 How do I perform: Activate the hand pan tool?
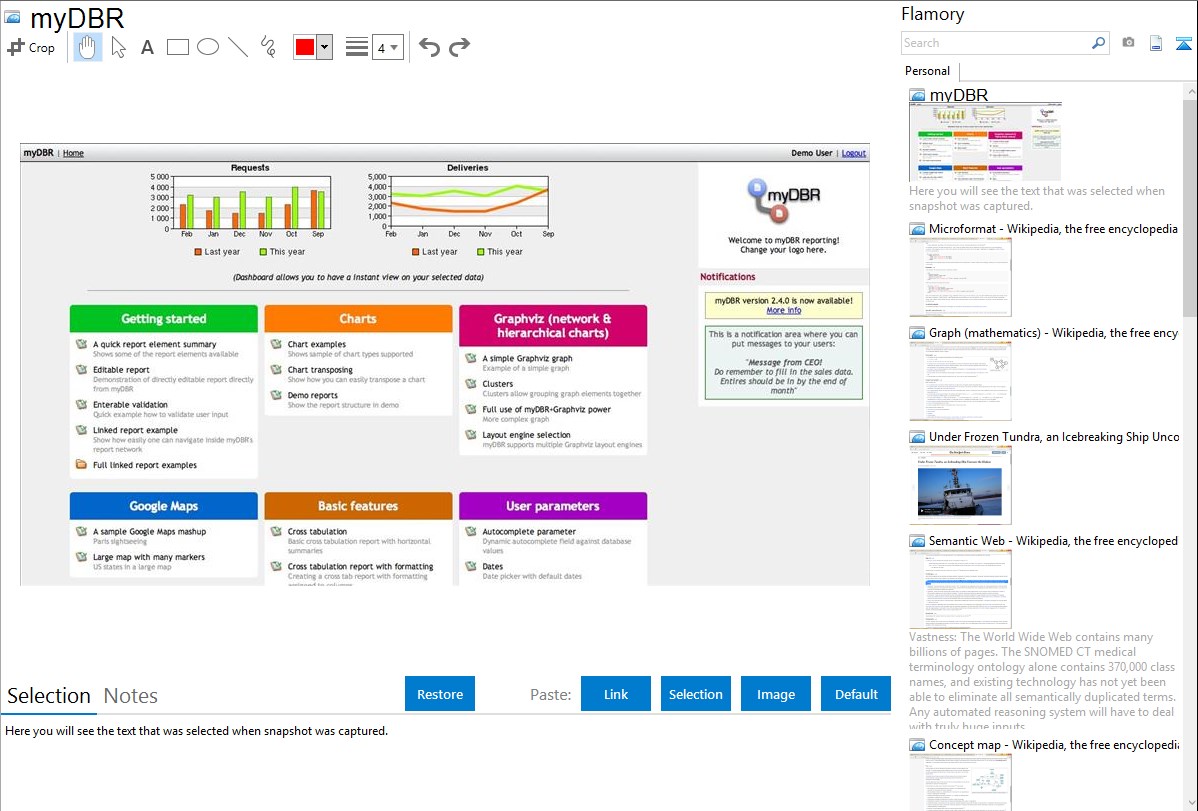[x=87, y=47]
